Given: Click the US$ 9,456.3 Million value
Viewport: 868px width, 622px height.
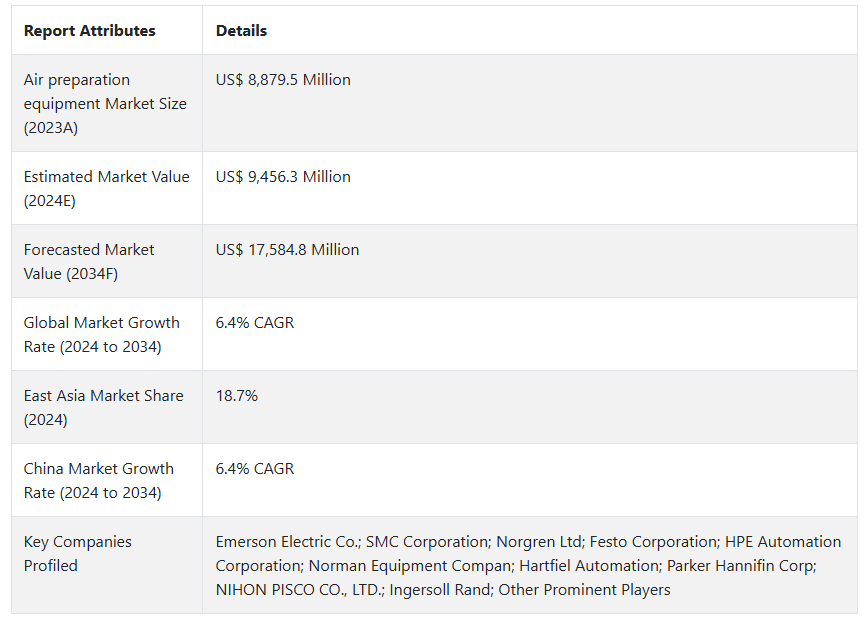Looking at the screenshot, I should 283,177.
